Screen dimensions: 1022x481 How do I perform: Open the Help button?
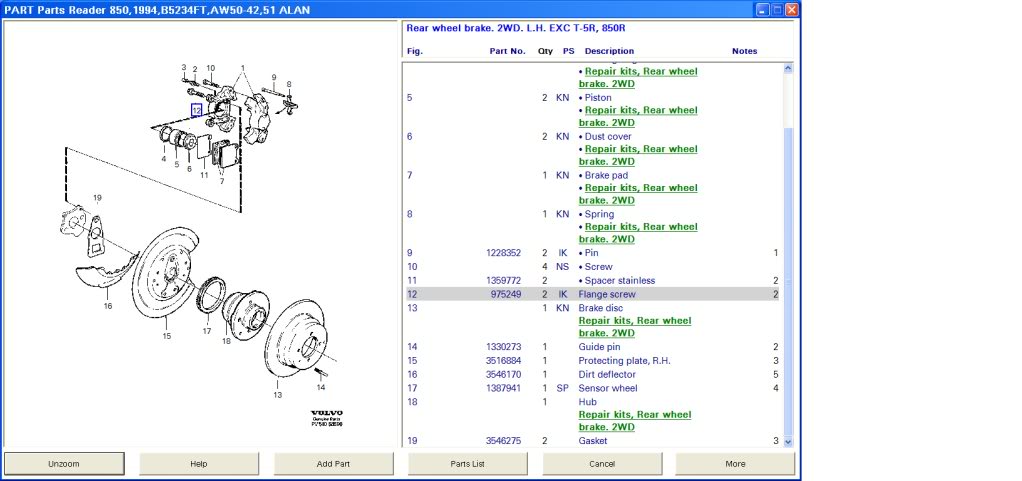click(199, 464)
